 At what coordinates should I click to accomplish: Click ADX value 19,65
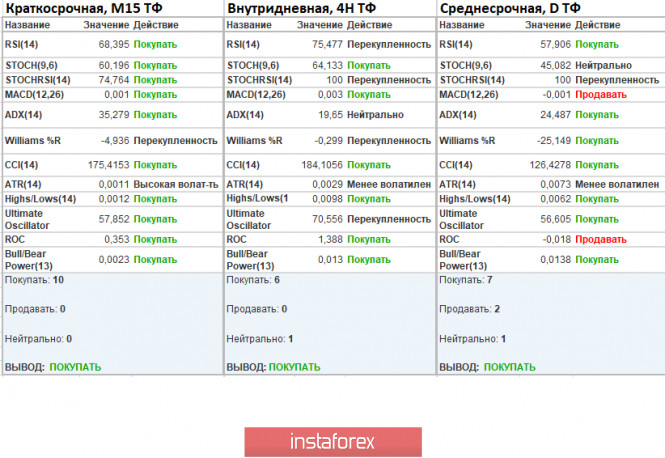point(330,114)
